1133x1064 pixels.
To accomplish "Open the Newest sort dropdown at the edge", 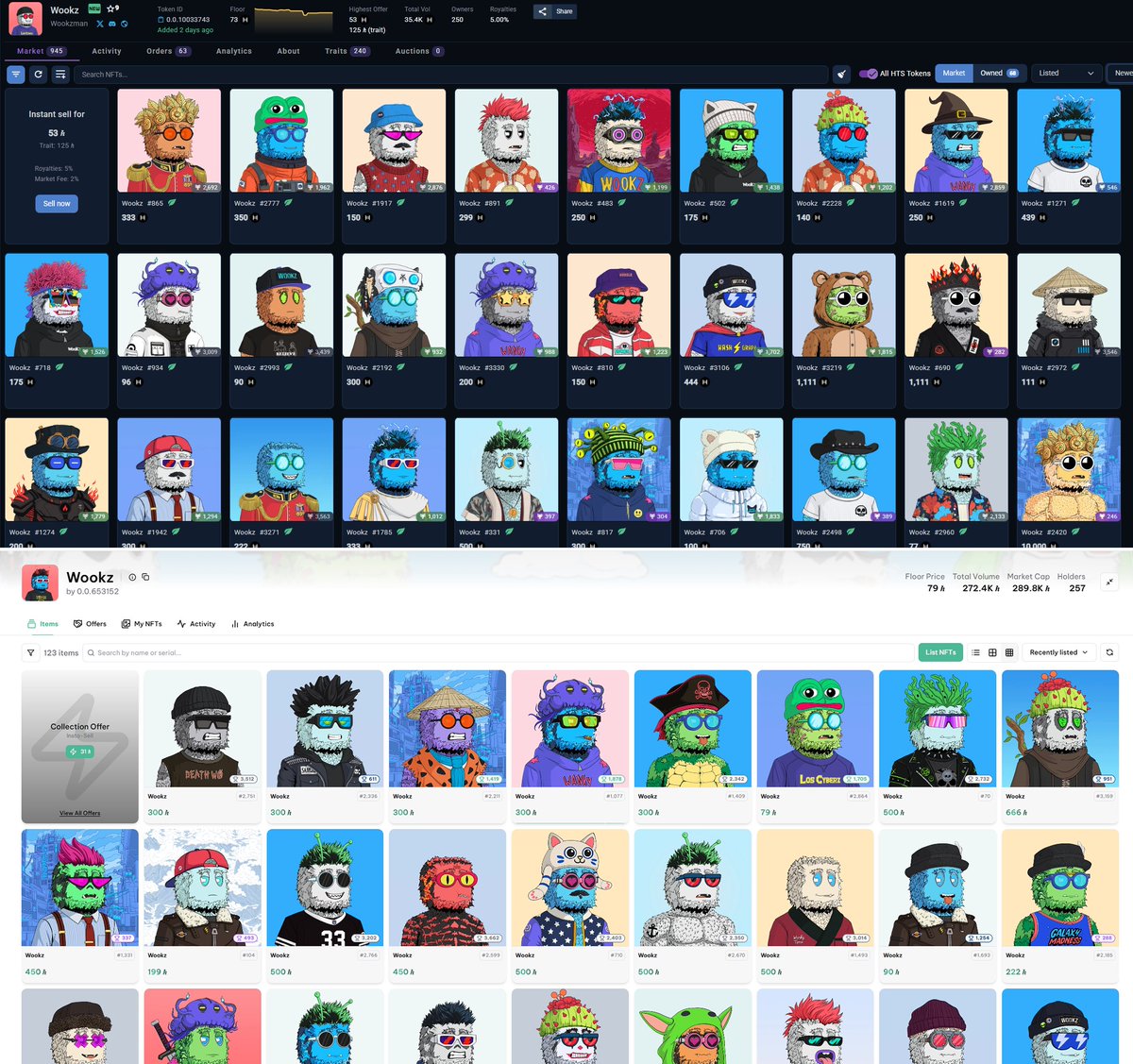I will [x=1120, y=73].
